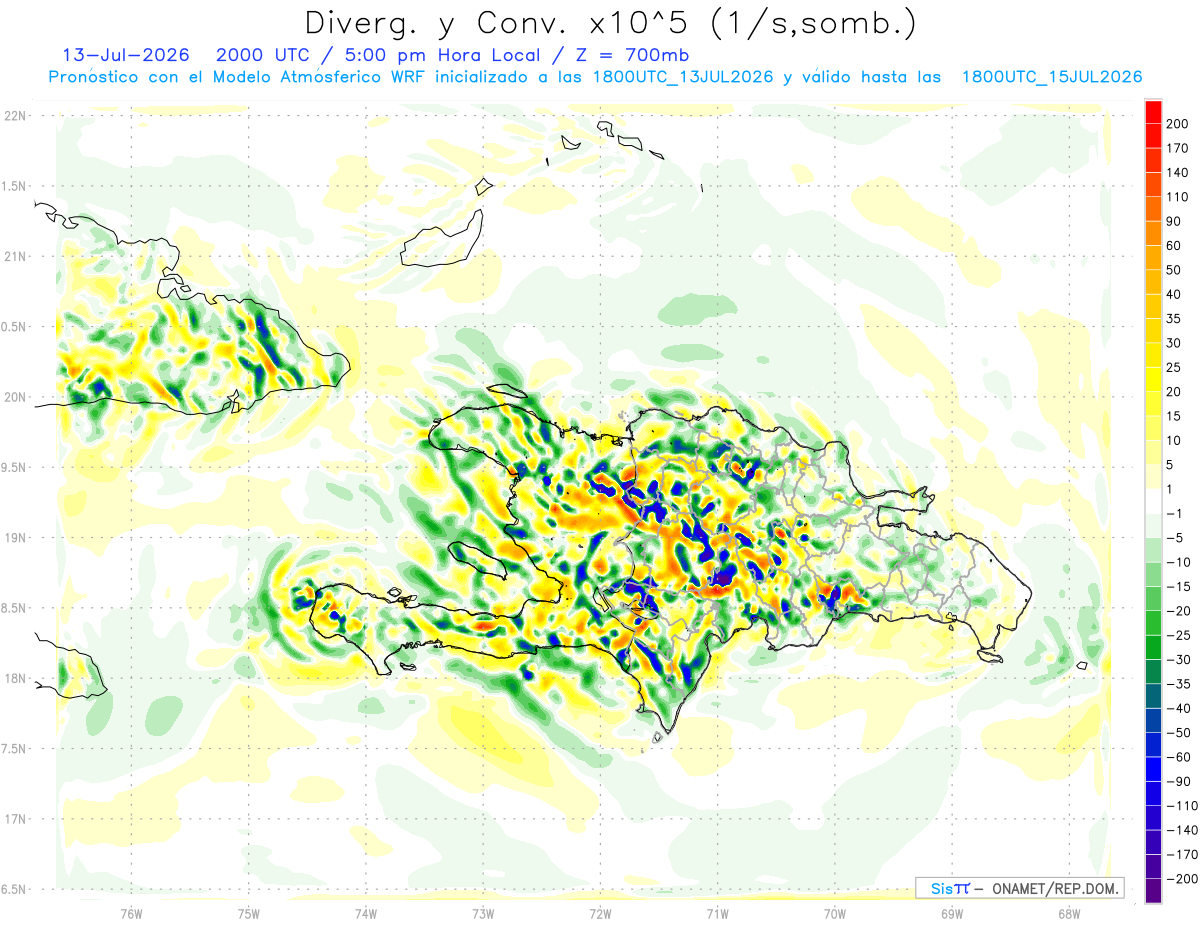Click the '-200' colorbar value
1200x927 pixels.
point(1181,879)
